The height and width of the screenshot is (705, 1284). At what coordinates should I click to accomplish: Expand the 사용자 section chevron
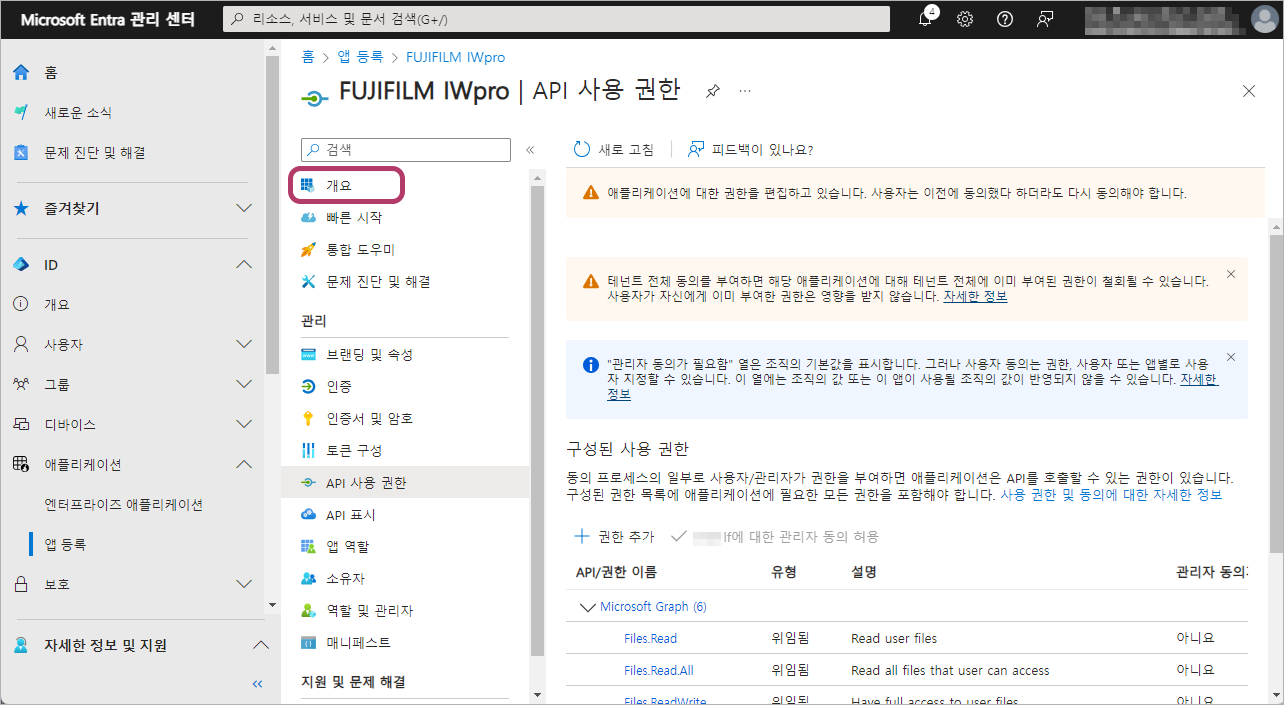point(244,345)
